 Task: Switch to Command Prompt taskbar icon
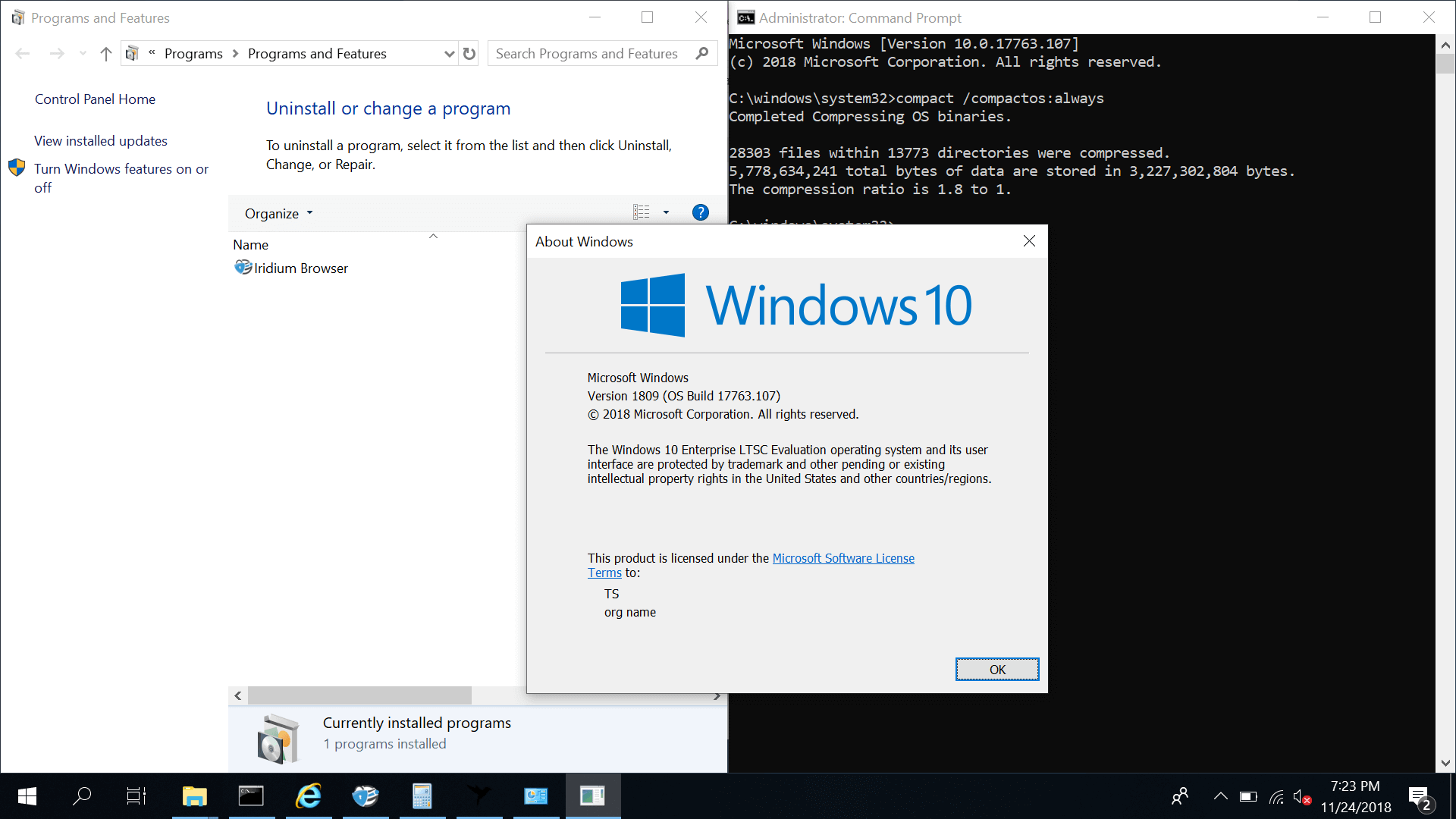(x=251, y=796)
